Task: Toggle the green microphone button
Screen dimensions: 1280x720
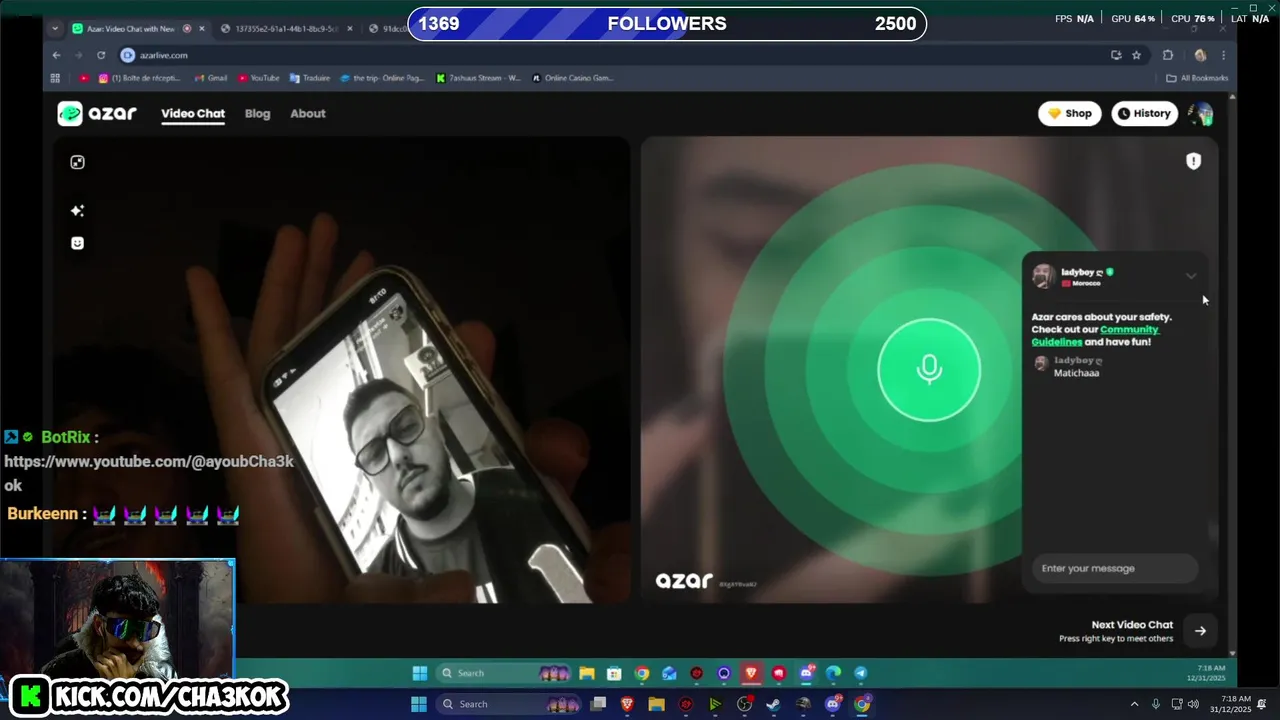Action: (929, 370)
